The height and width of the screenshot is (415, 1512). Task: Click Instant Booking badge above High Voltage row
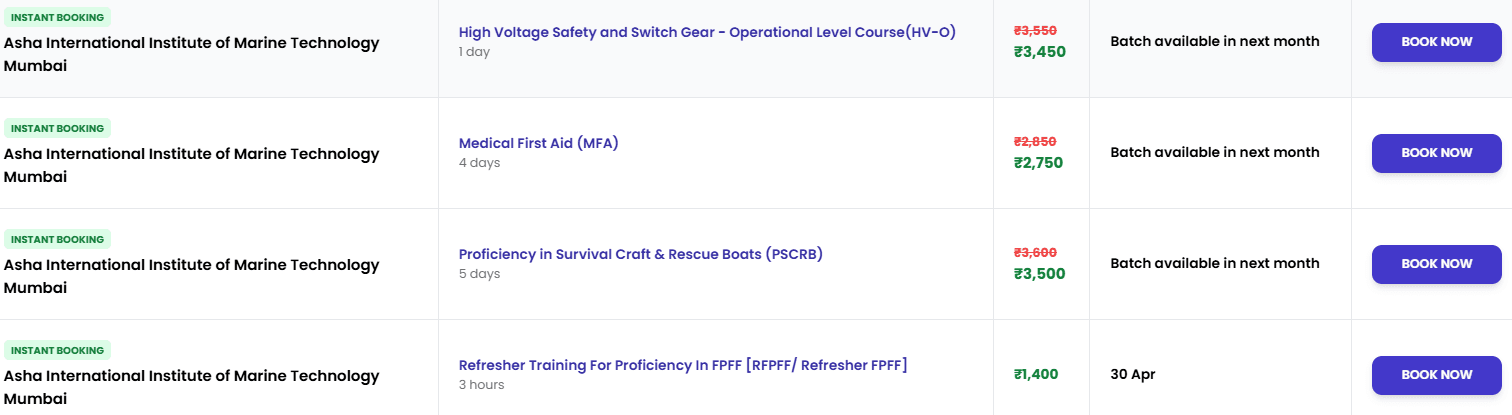tap(57, 17)
